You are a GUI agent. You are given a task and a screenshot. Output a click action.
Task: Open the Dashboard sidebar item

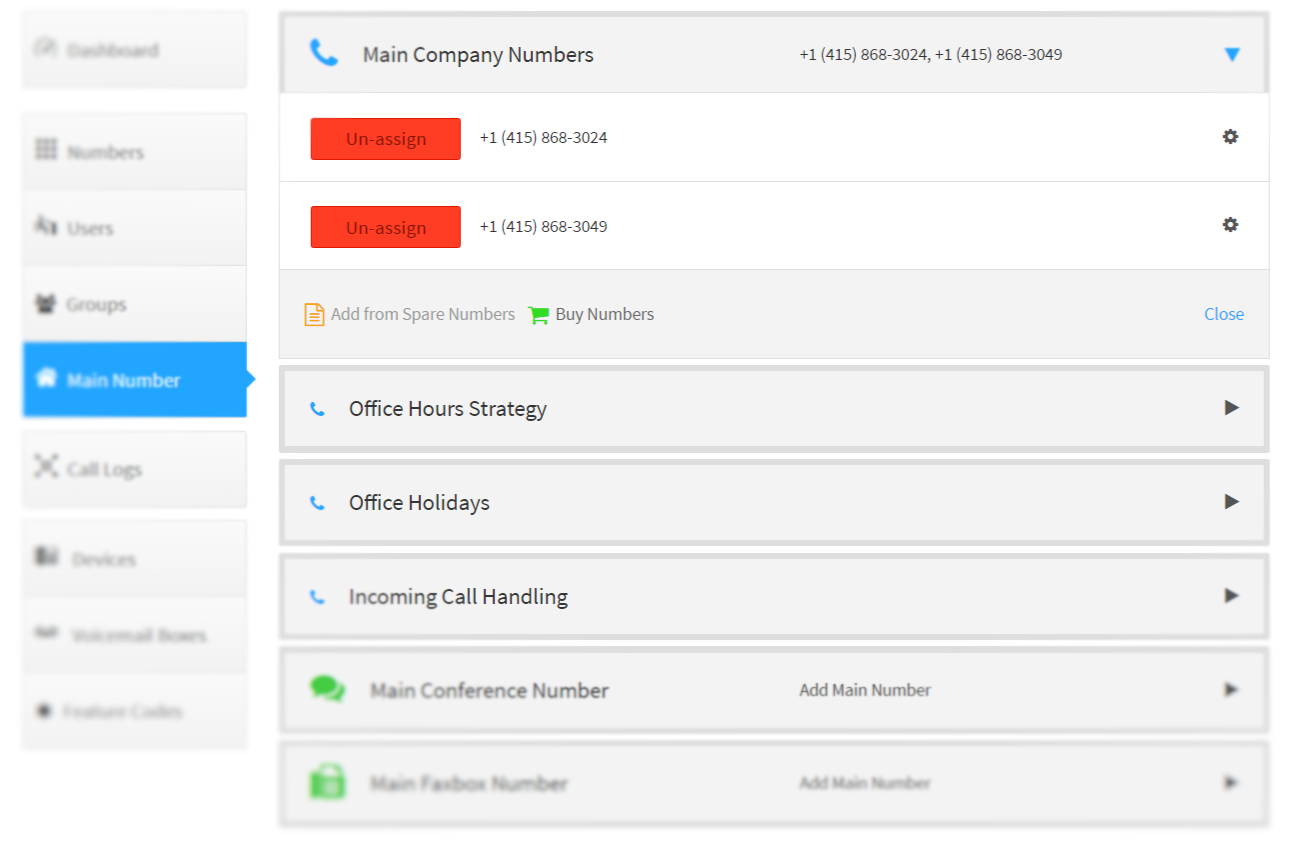(135, 50)
